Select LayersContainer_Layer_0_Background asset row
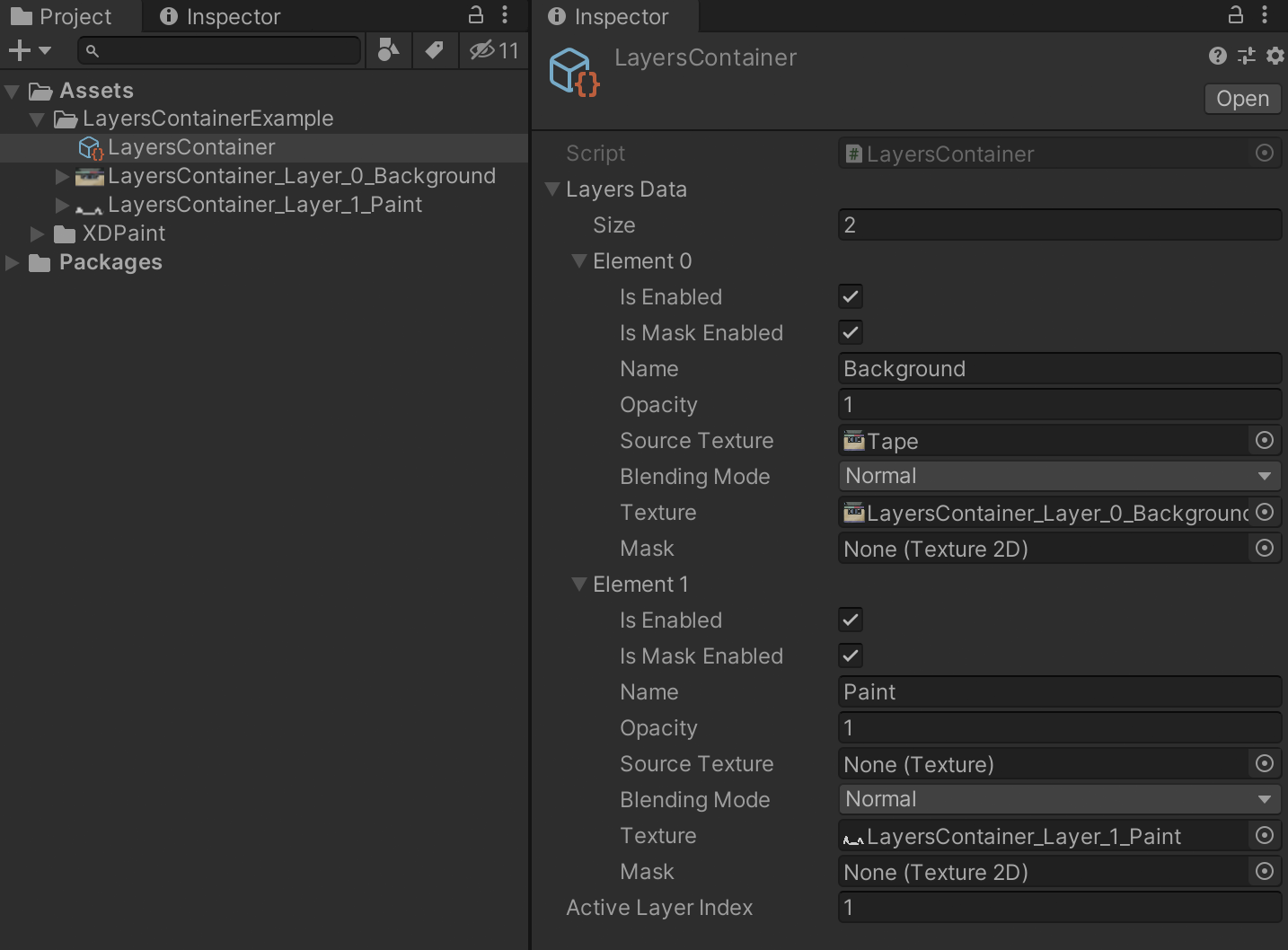 [x=264, y=176]
